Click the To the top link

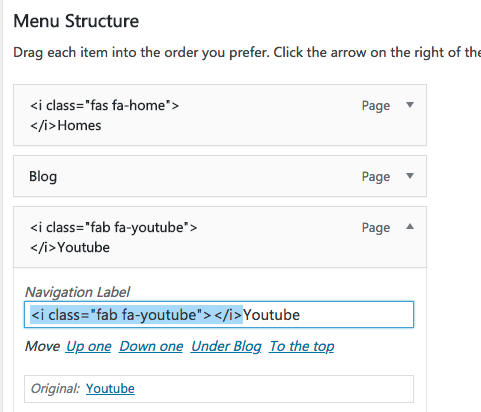pyautogui.click(x=302, y=347)
